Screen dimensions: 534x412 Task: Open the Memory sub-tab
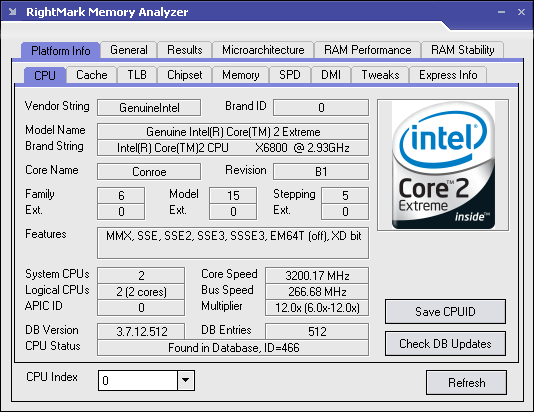click(241, 75)
